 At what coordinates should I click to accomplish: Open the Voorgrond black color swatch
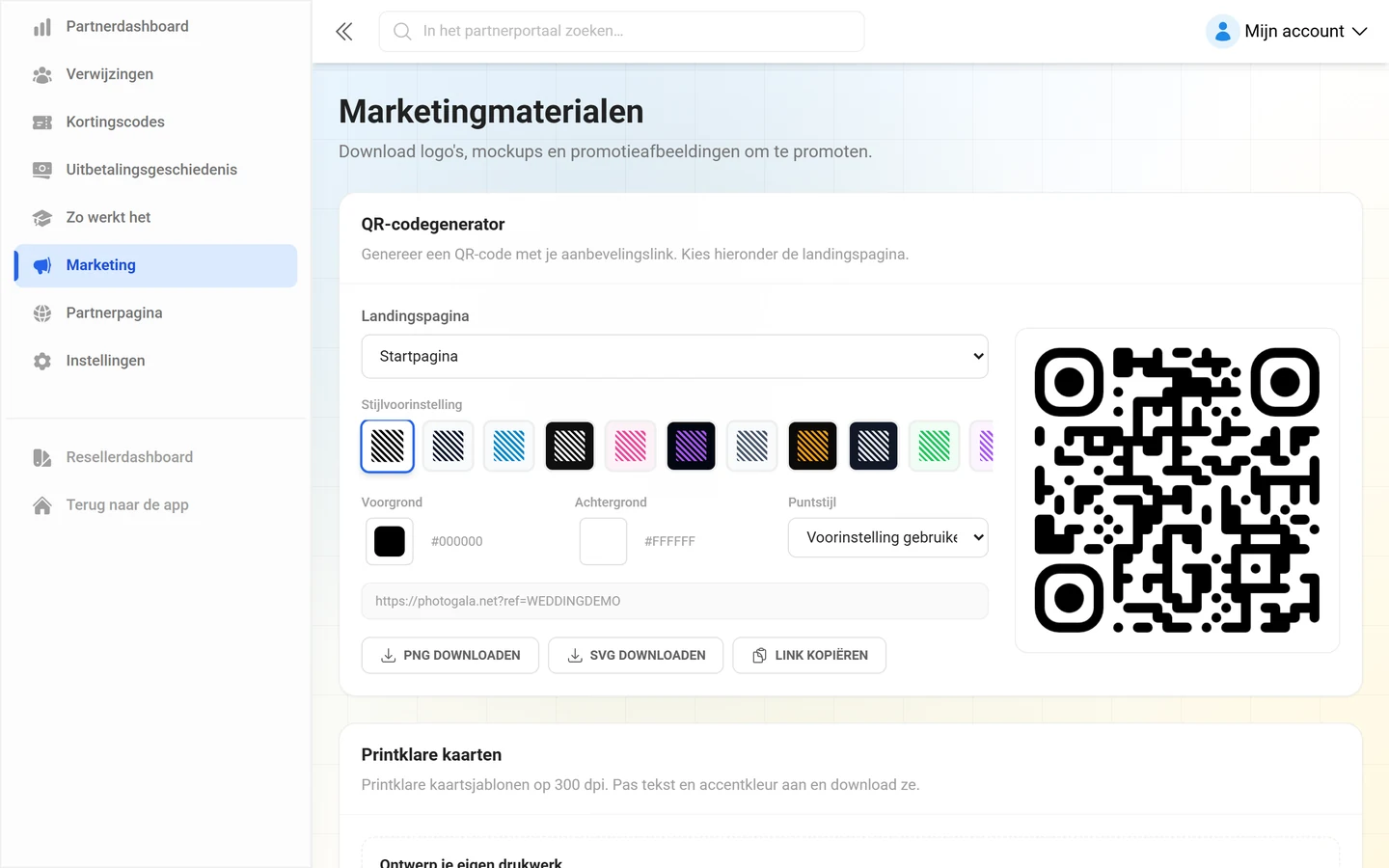(390, 542)
